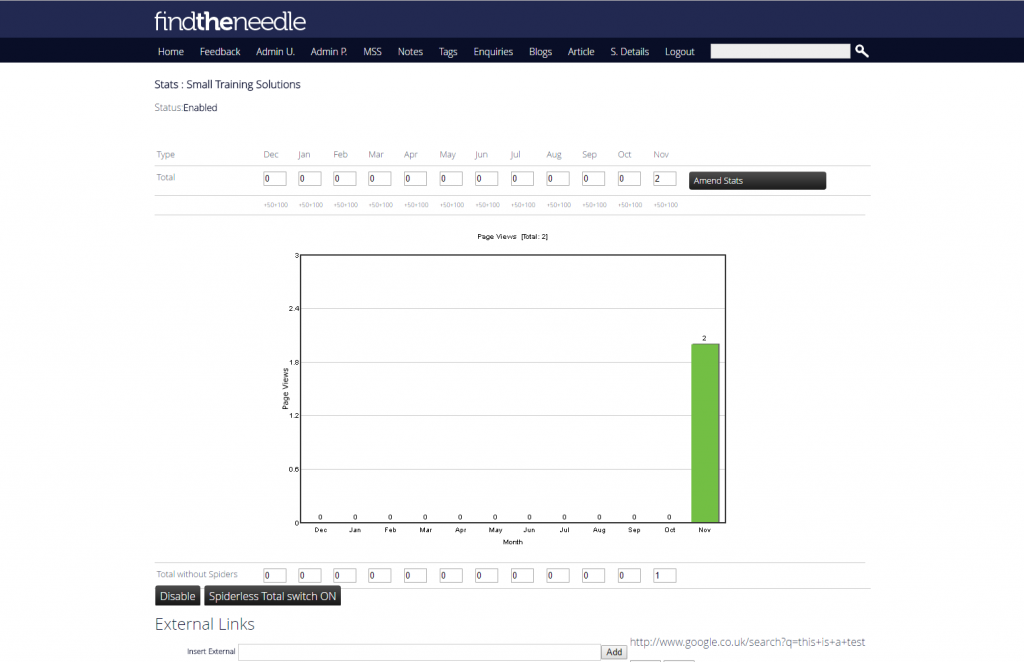Viewport: 1024px width, 662px height.
Task: Click the findtheneedle logo
Action: click(230, 21)
